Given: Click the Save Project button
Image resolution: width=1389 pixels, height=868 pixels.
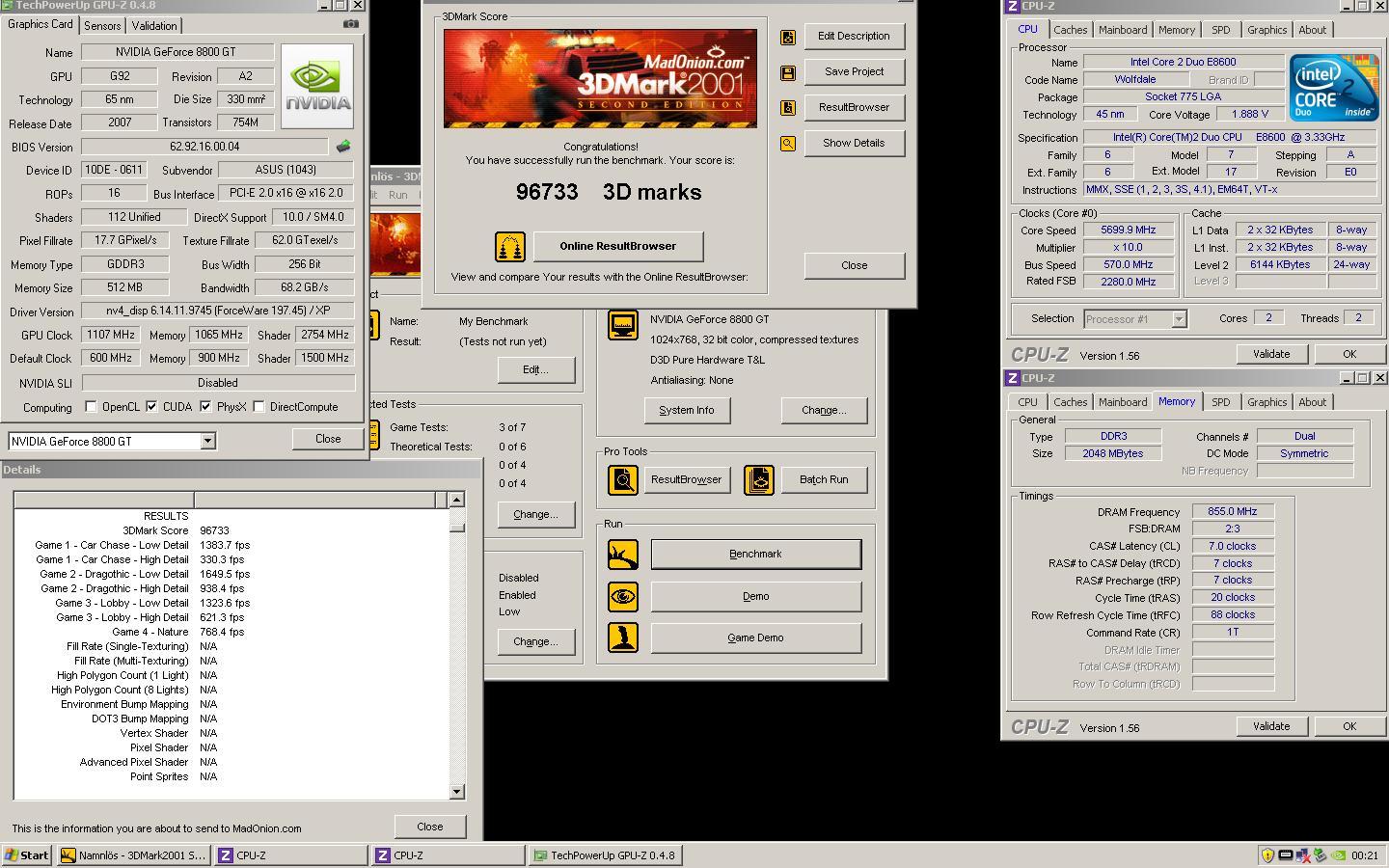Looking at the screenshot, I should [x=854, y=72].
